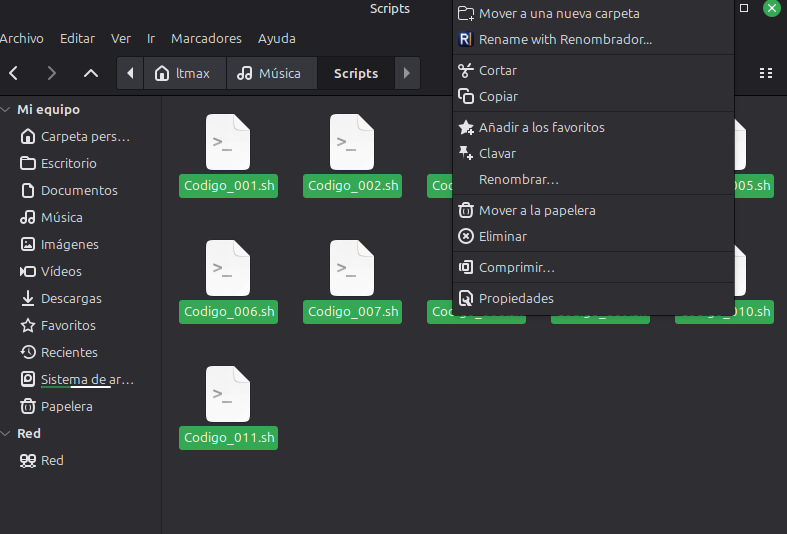Choose Eliminar in context menu
The height and width of the screenshot is (534, 787).
coord(593,237)
